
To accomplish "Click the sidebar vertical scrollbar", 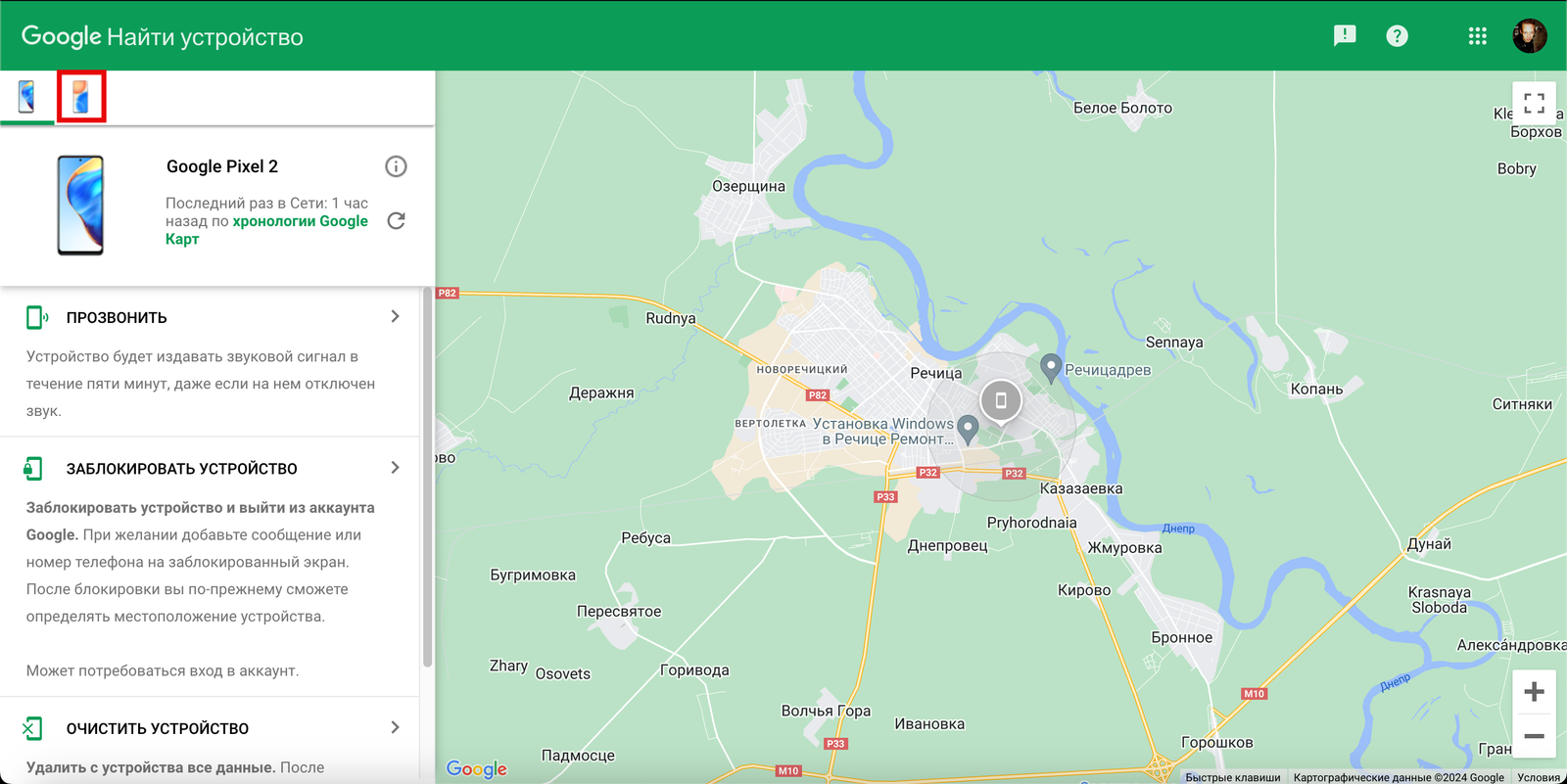I will click(x=427, y=477).
